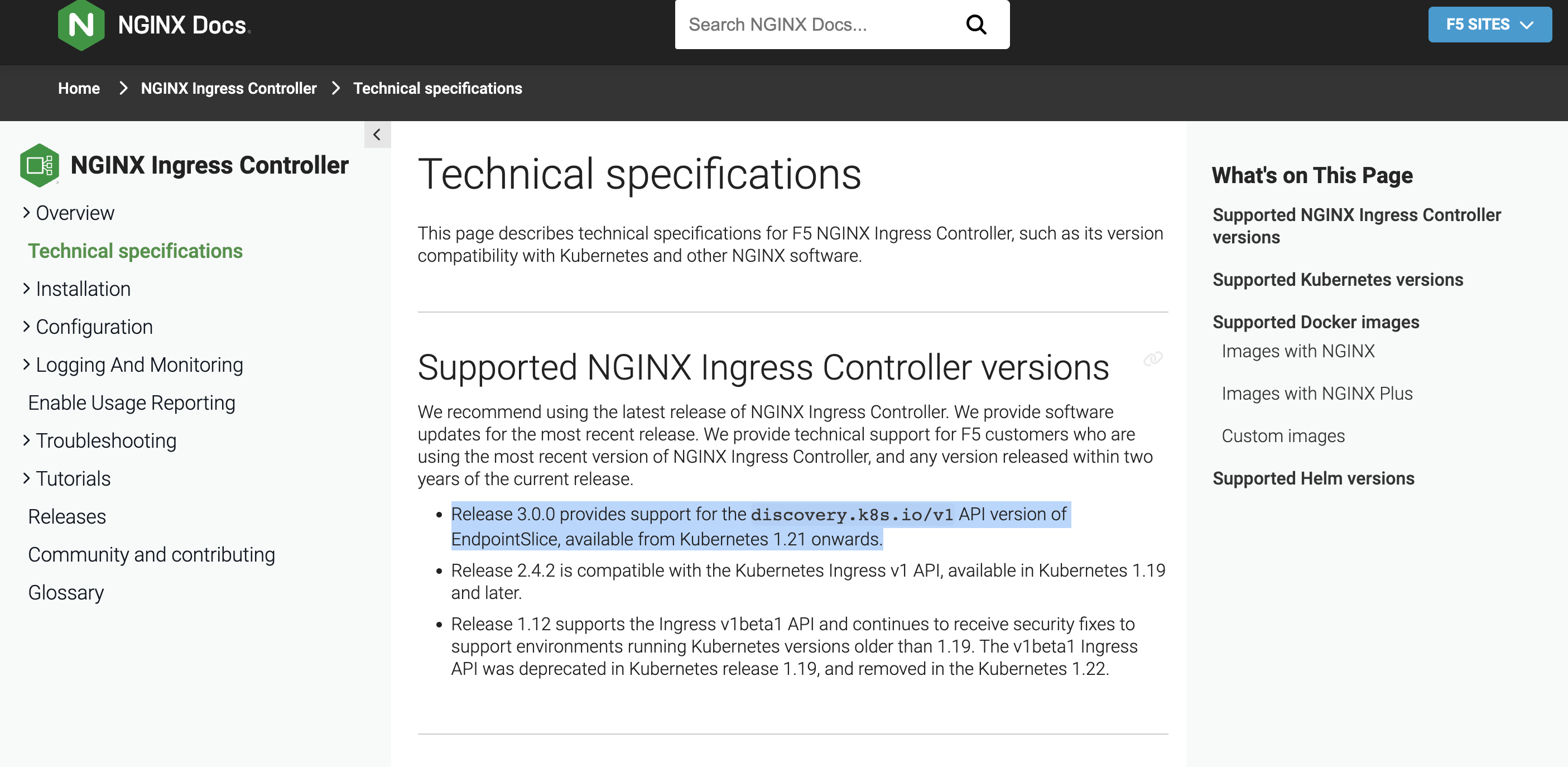
Task: Expand Logging And Monitoring section
Action: point(26,365)
